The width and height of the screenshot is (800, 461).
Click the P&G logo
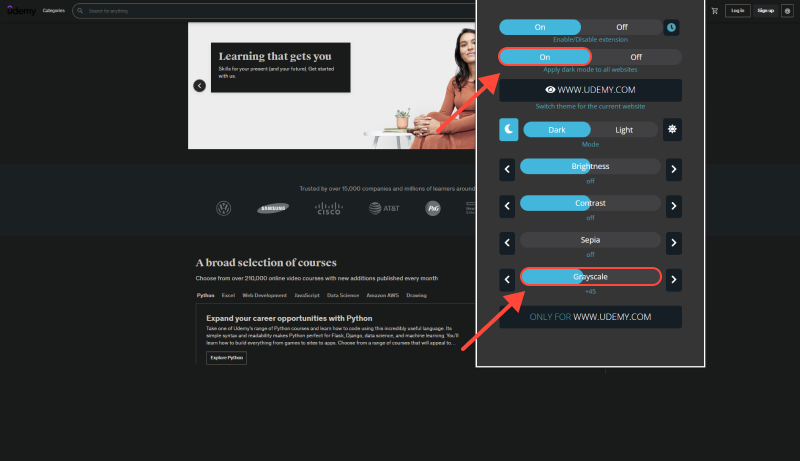433,208
